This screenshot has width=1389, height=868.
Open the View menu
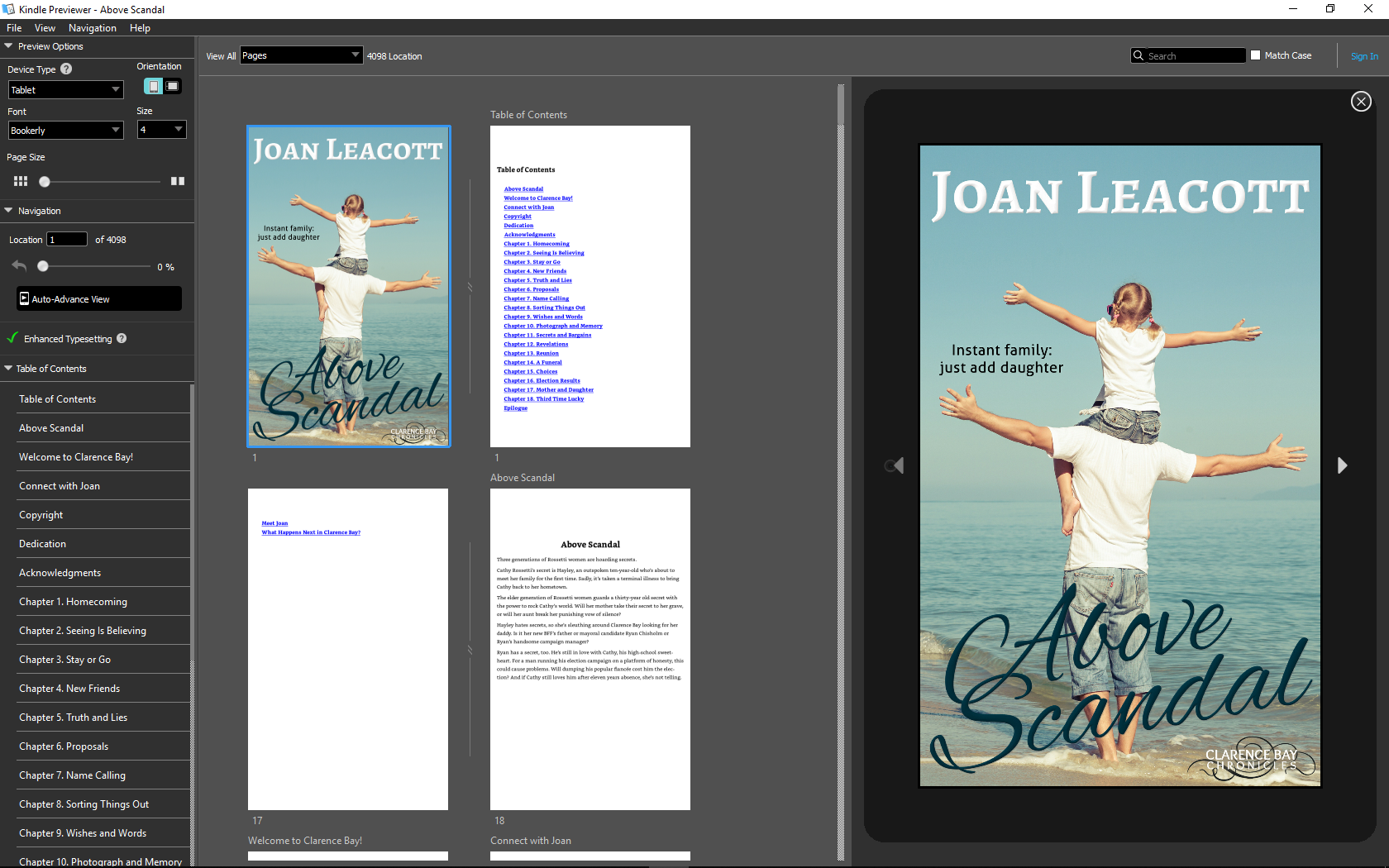pyautogui.click(x=45, y=27)
